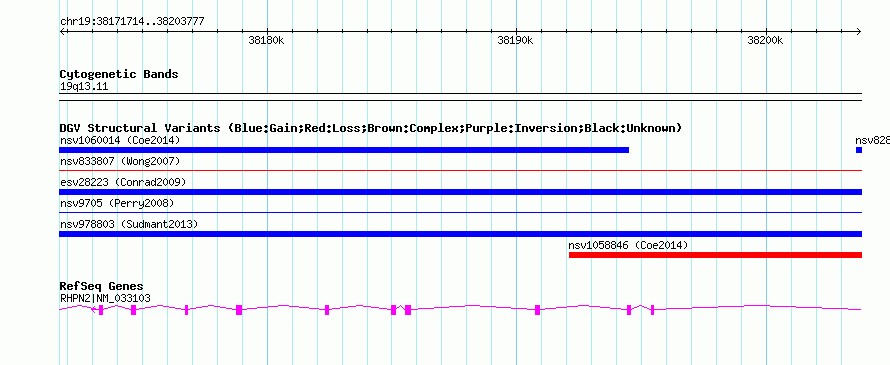This screenshot has height=365, width=890.
Task: Click the esv28223 (Conrad2009) label
Action: tap(123, 182)
